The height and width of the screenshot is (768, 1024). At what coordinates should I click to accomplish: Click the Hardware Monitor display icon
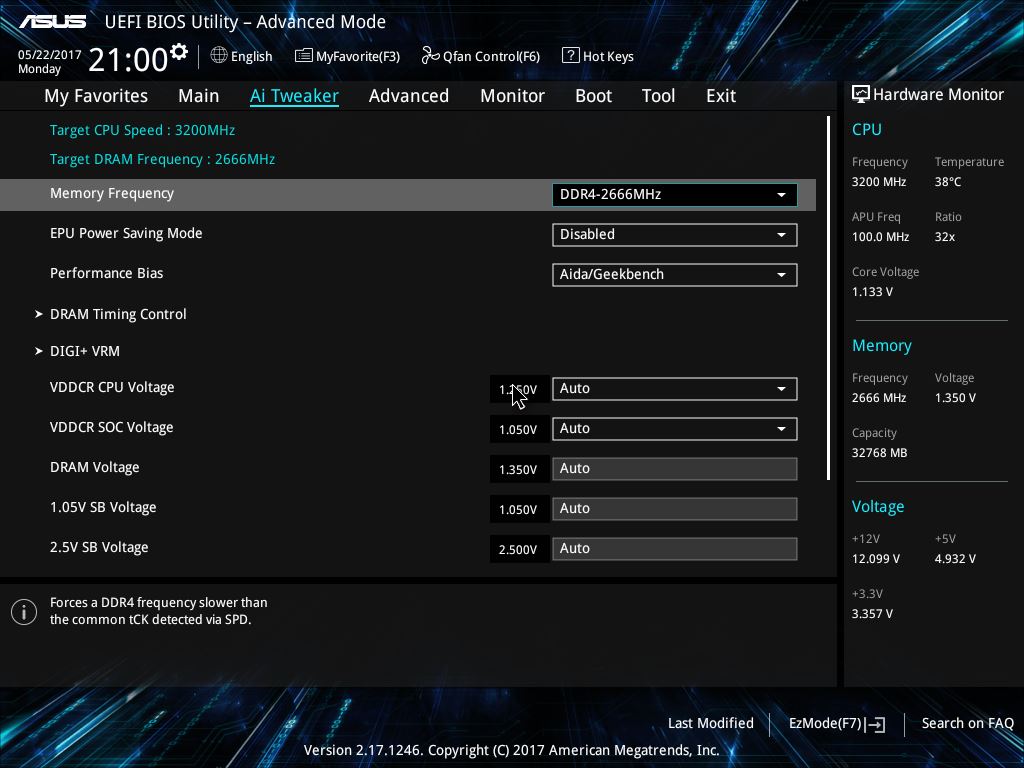pos(860,95)
